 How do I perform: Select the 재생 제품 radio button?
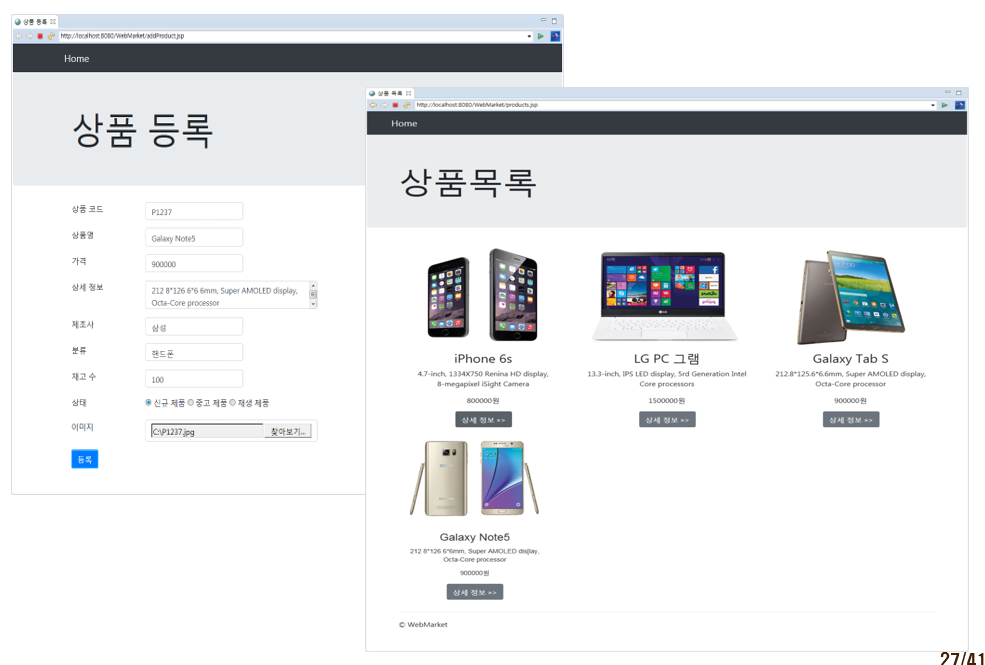(232, 403)
